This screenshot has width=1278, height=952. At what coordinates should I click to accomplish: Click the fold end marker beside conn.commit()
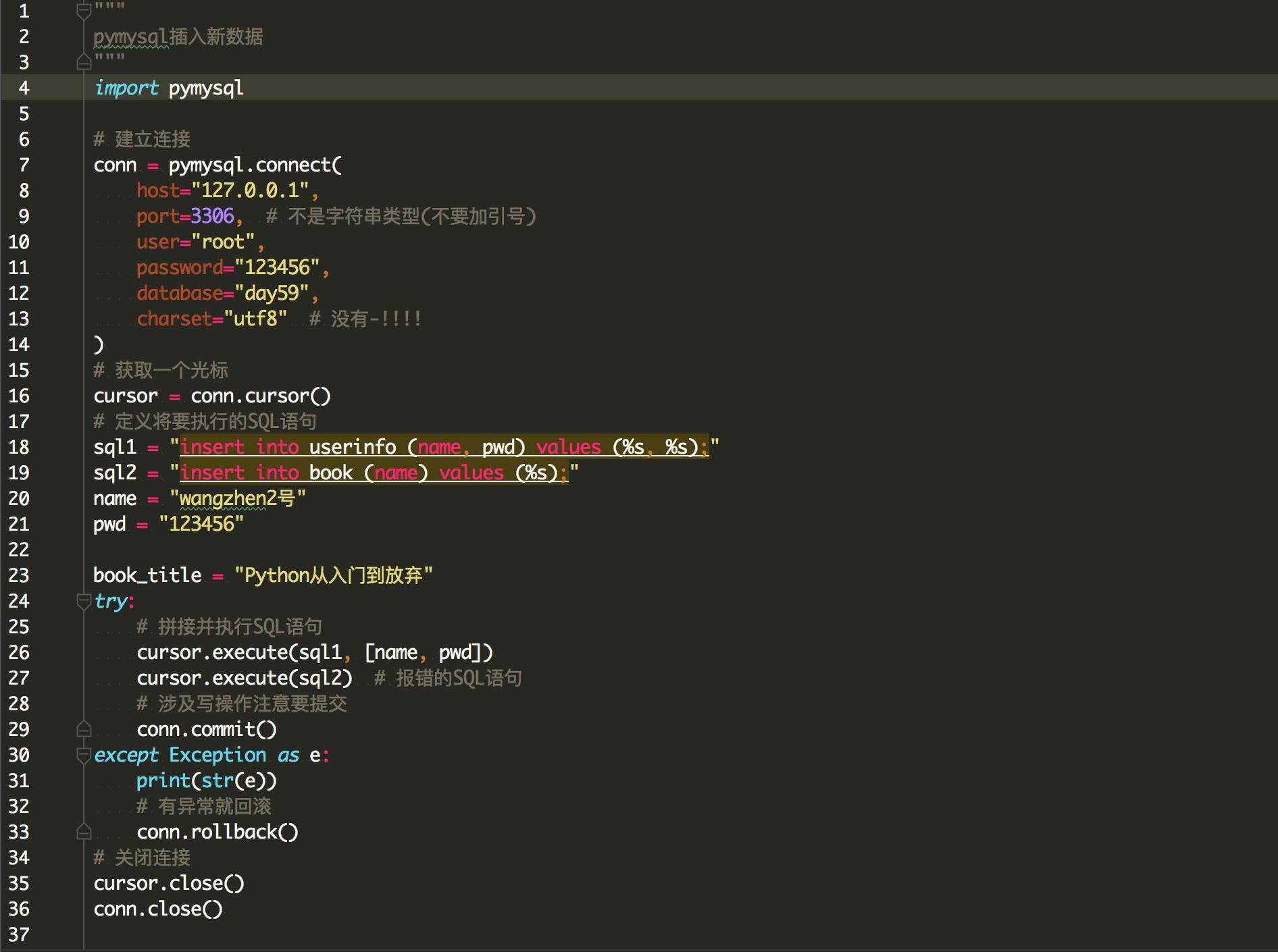point(84,729)
